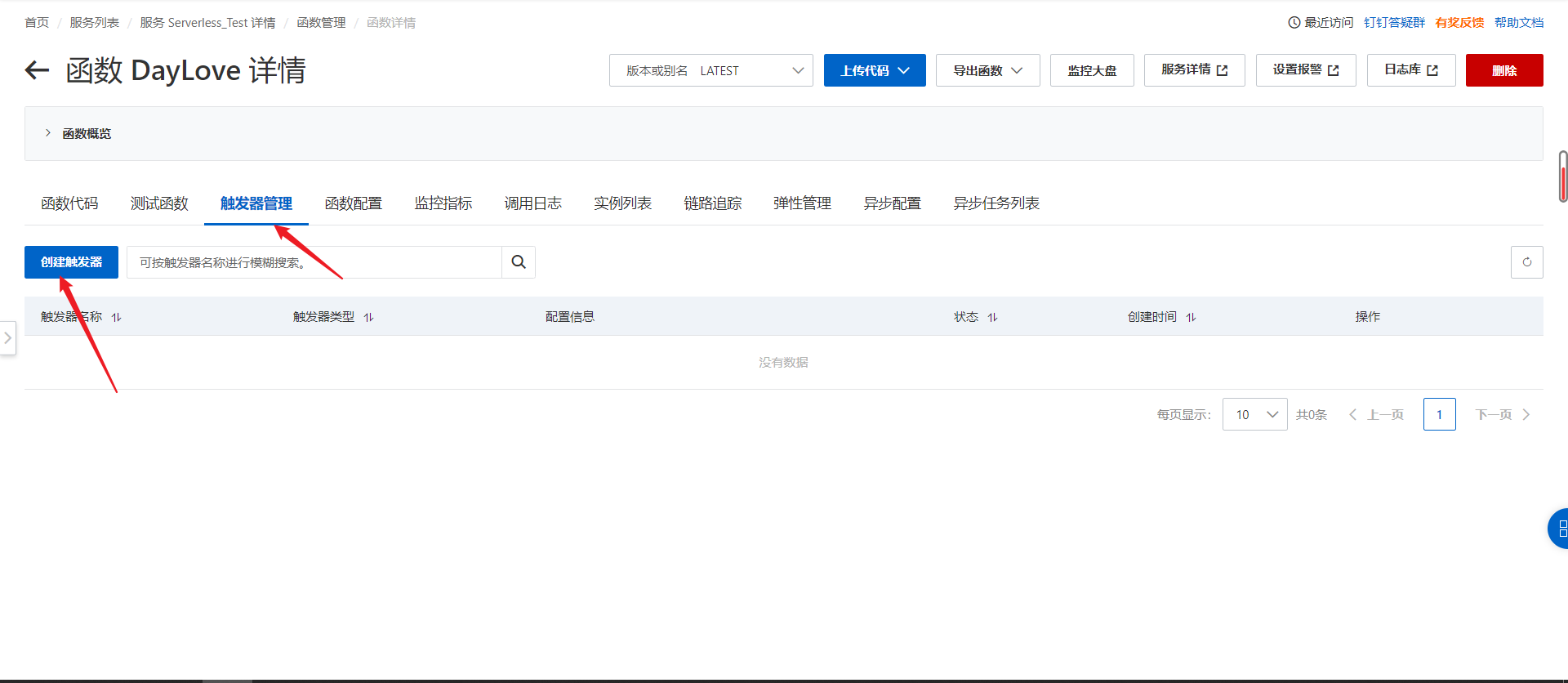Open the 实例列表 tab

click(x=622, y=203)
